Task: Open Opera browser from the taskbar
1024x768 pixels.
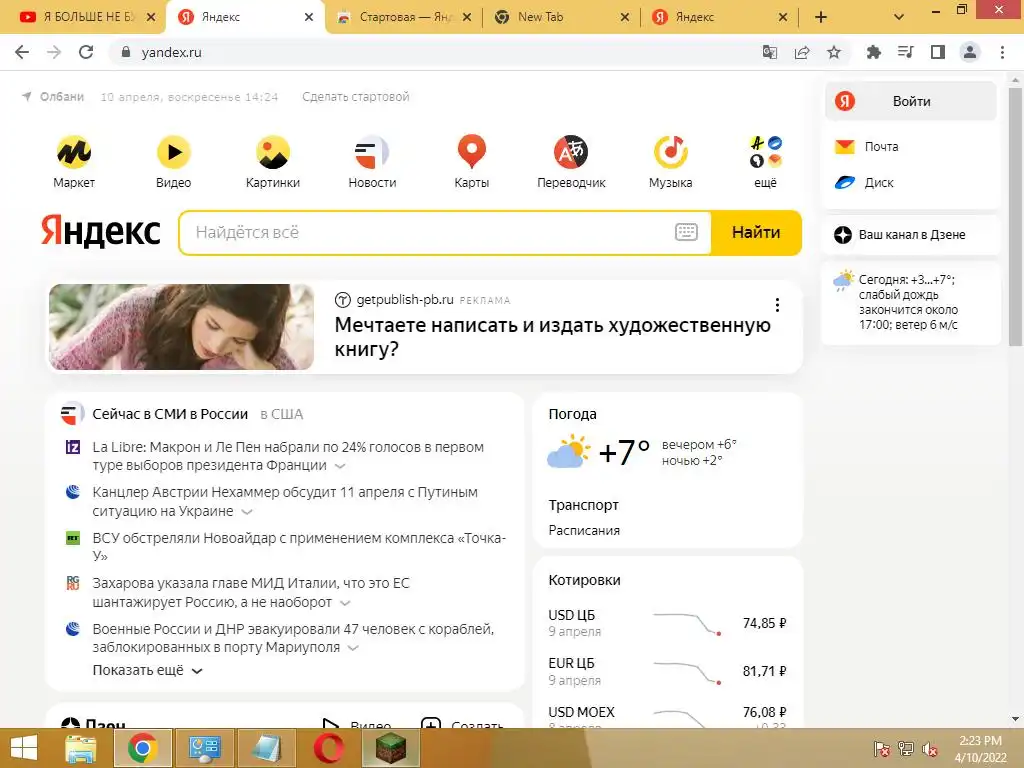Action: 329,748
